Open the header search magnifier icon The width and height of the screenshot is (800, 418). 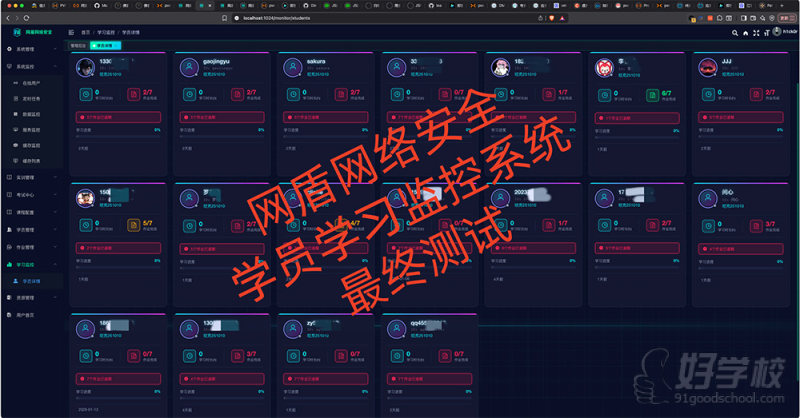(735, 33)
